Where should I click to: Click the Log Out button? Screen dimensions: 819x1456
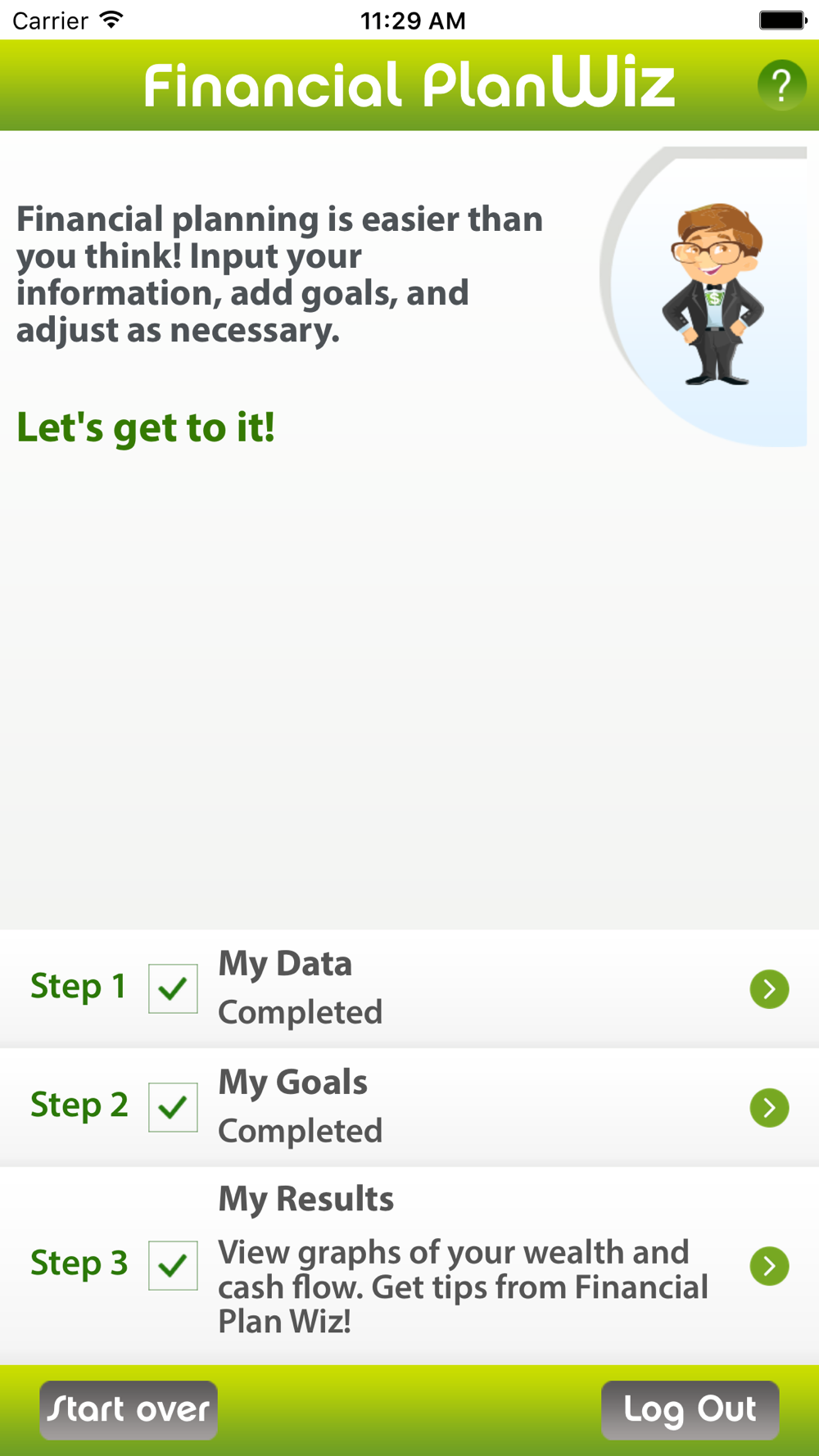click(690, 1410)
